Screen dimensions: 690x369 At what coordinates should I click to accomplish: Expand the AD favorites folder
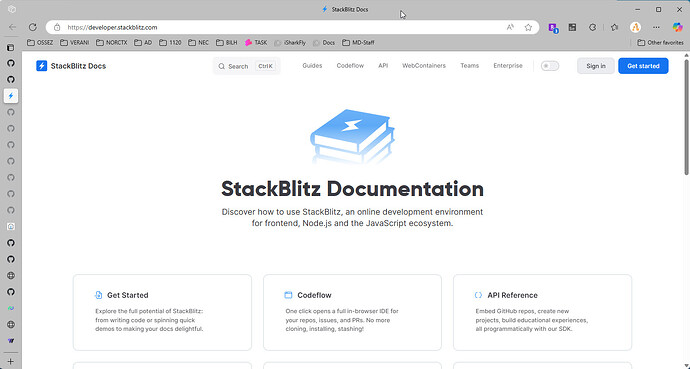[x=143, y=43]
